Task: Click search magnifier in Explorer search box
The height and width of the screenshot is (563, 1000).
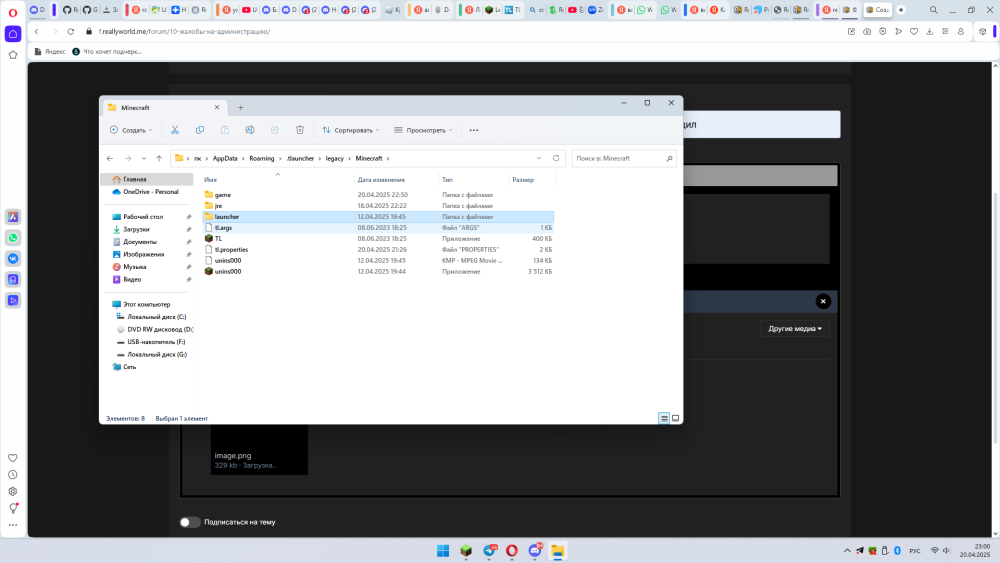Action: 669,158
